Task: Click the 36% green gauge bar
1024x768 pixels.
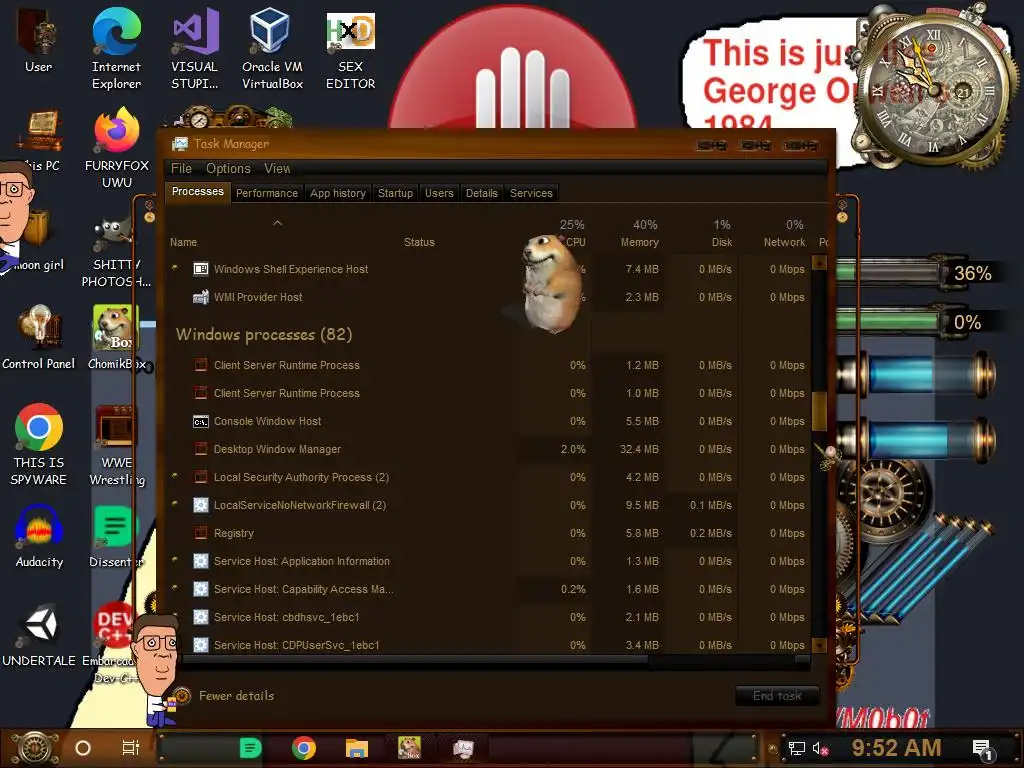Action: point(889,272)
